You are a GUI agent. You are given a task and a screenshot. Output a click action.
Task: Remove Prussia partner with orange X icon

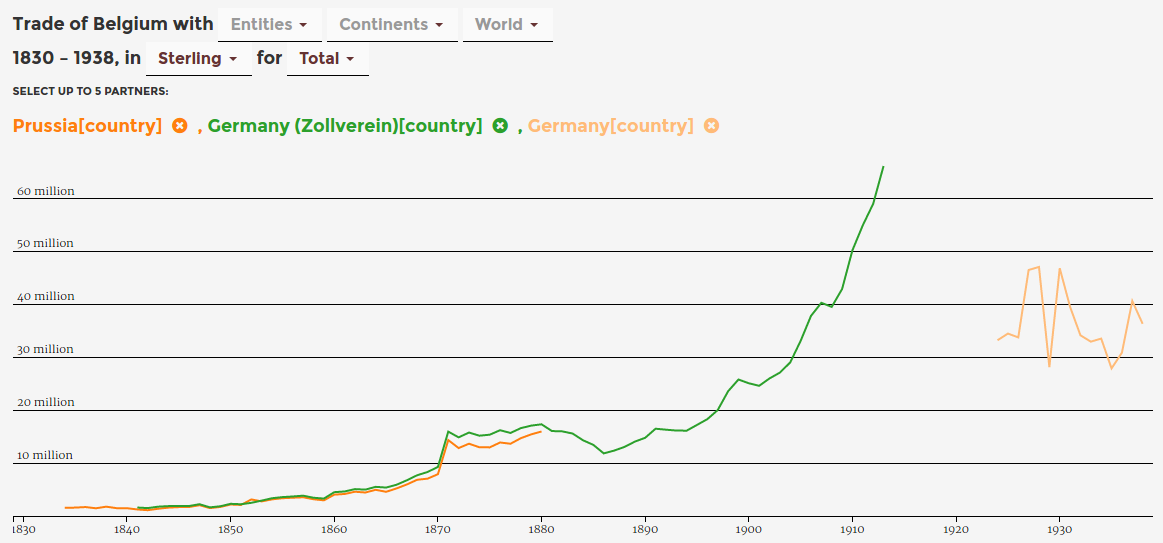pos(180,126)
